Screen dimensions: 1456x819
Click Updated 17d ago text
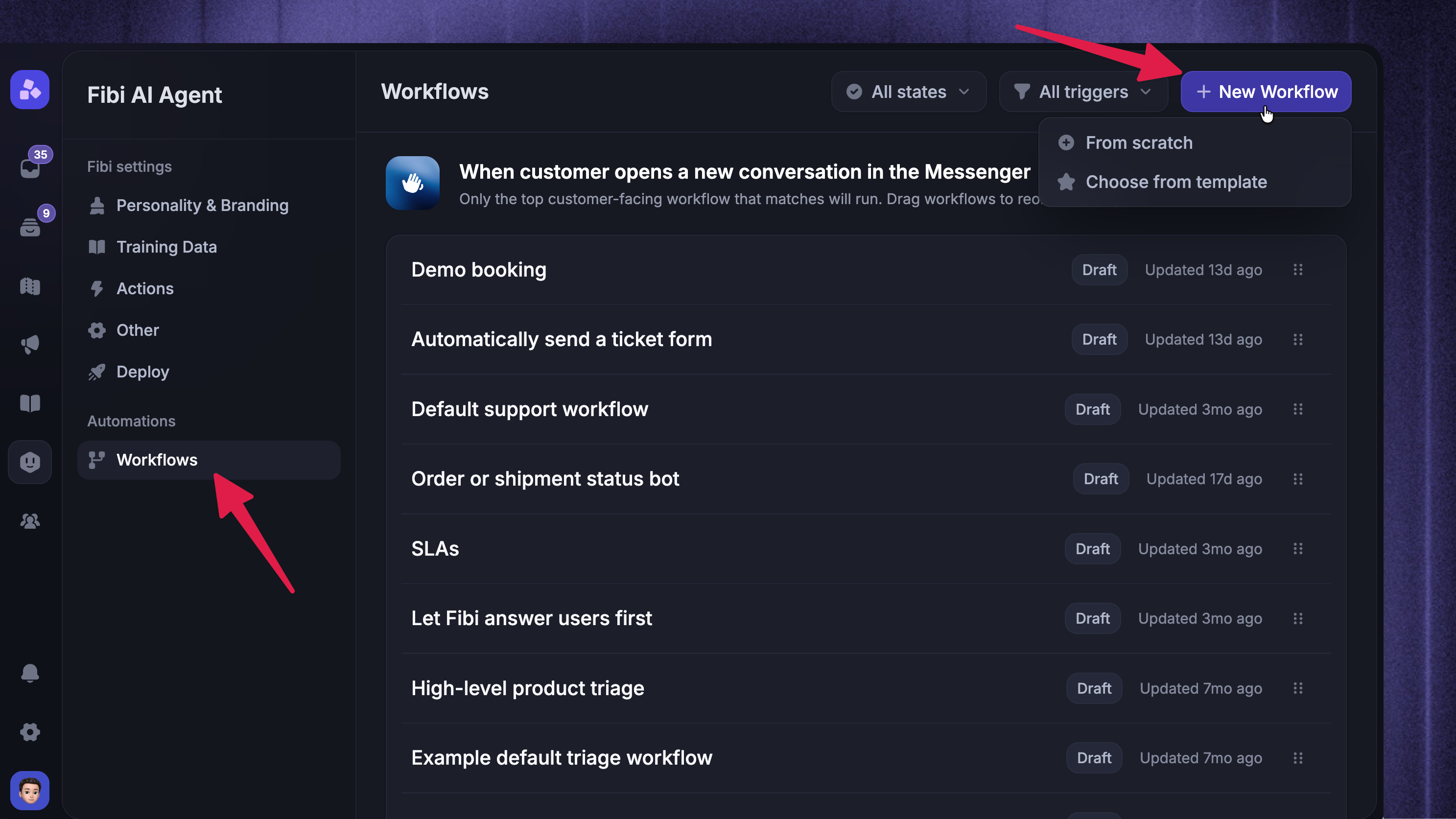[x=1204, y=479]
